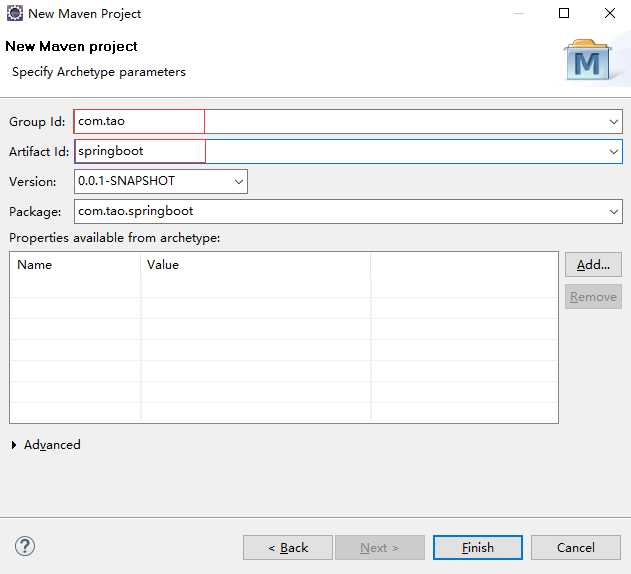Screen dimensions: 631x574
Task: Maximize the New Maven Project window
Action: pos(564,13)
